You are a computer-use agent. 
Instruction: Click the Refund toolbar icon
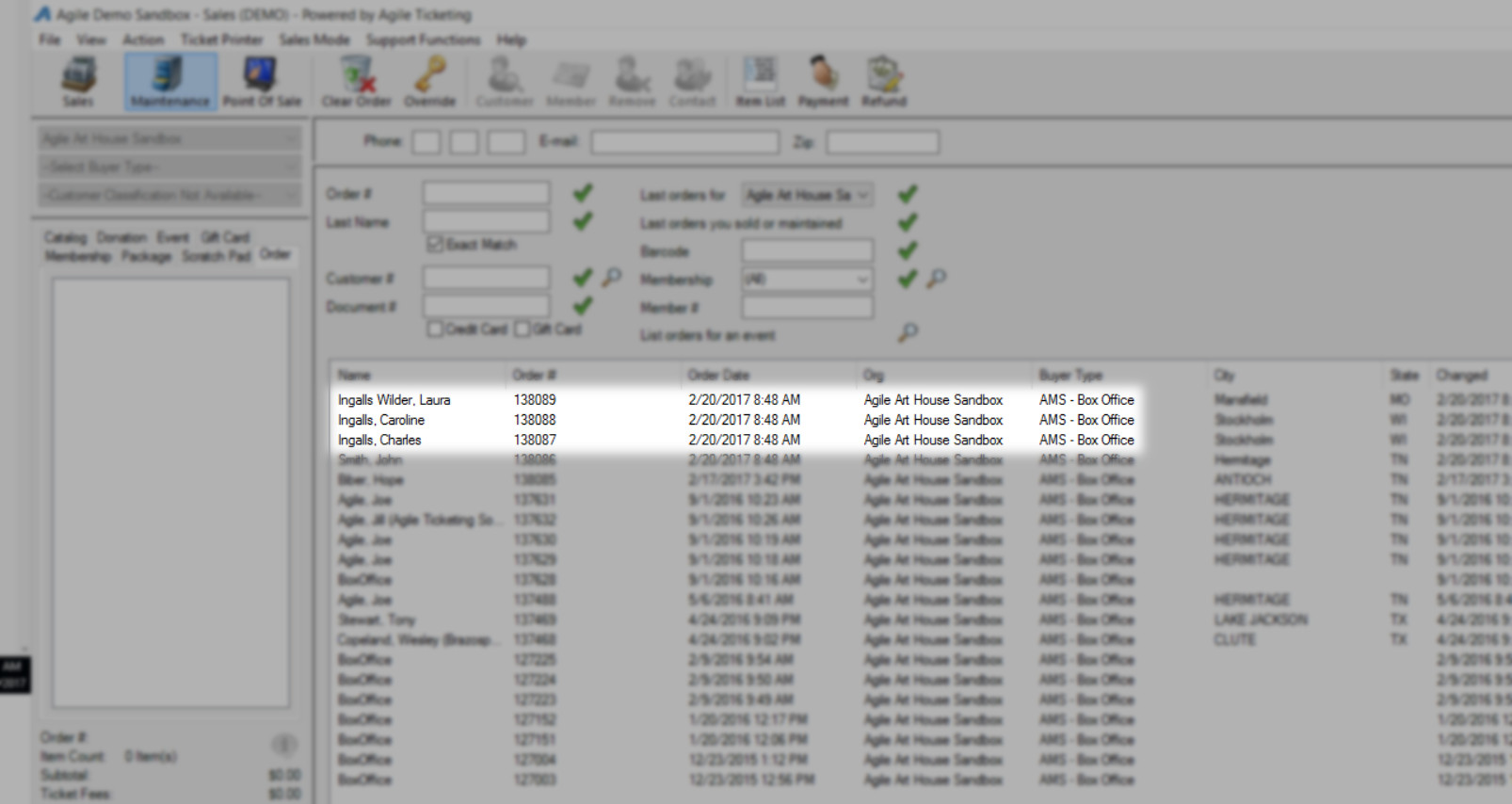[883, 81]
